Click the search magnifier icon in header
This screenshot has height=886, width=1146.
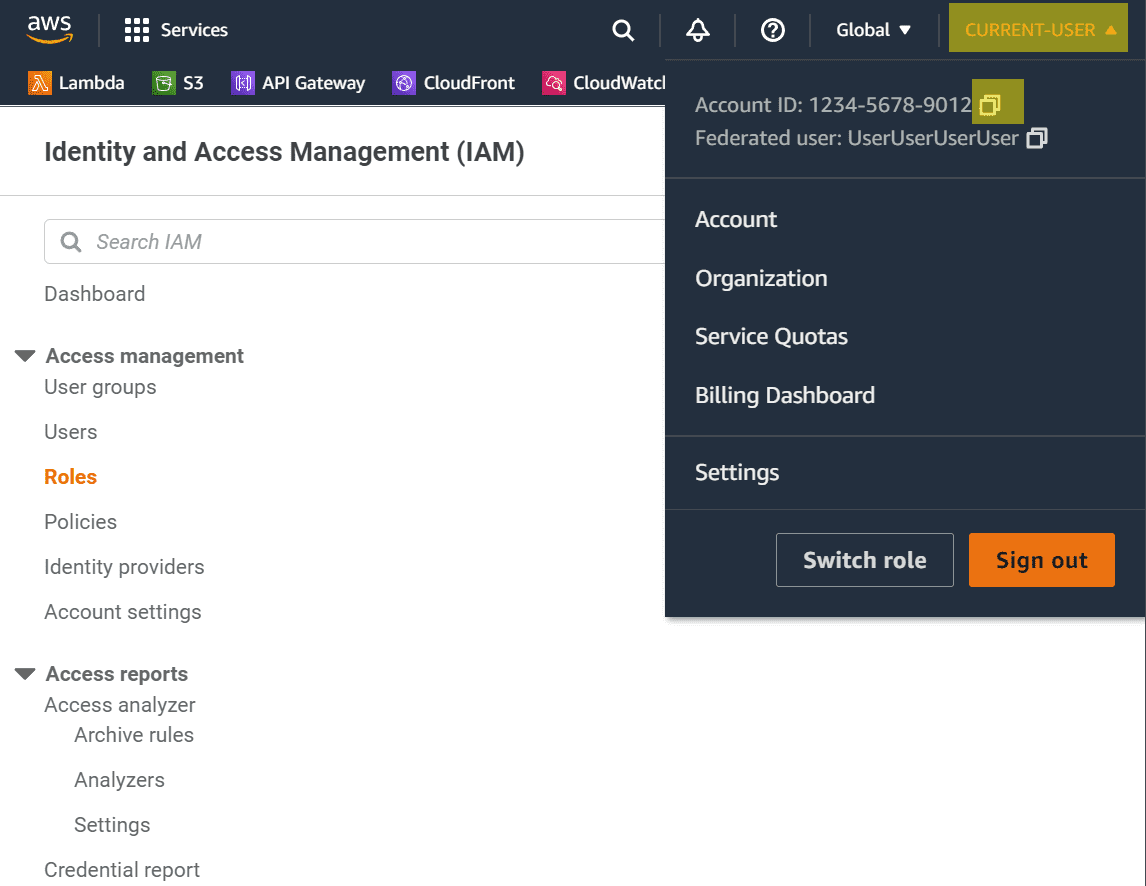623,30
